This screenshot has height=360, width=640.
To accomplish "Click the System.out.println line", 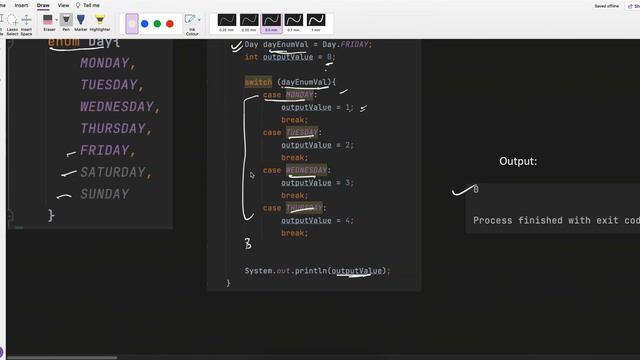I will pyautogui.click(x=317, y=271).
